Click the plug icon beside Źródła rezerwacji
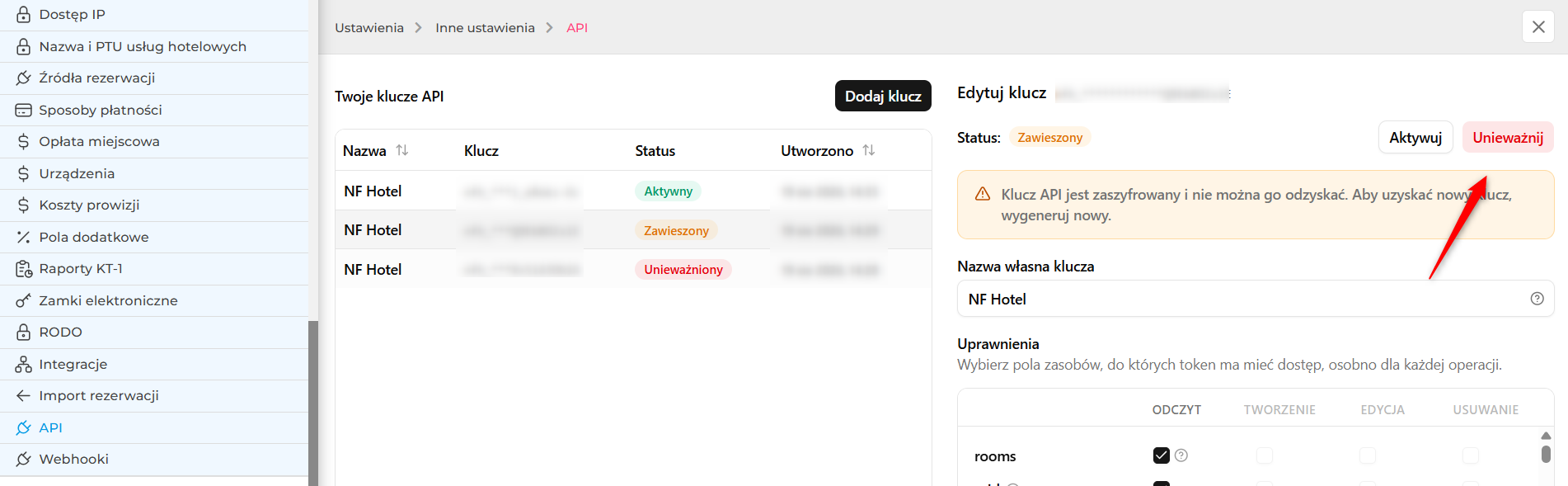This screenshot has width=1568, height=486. pos(23,78)
